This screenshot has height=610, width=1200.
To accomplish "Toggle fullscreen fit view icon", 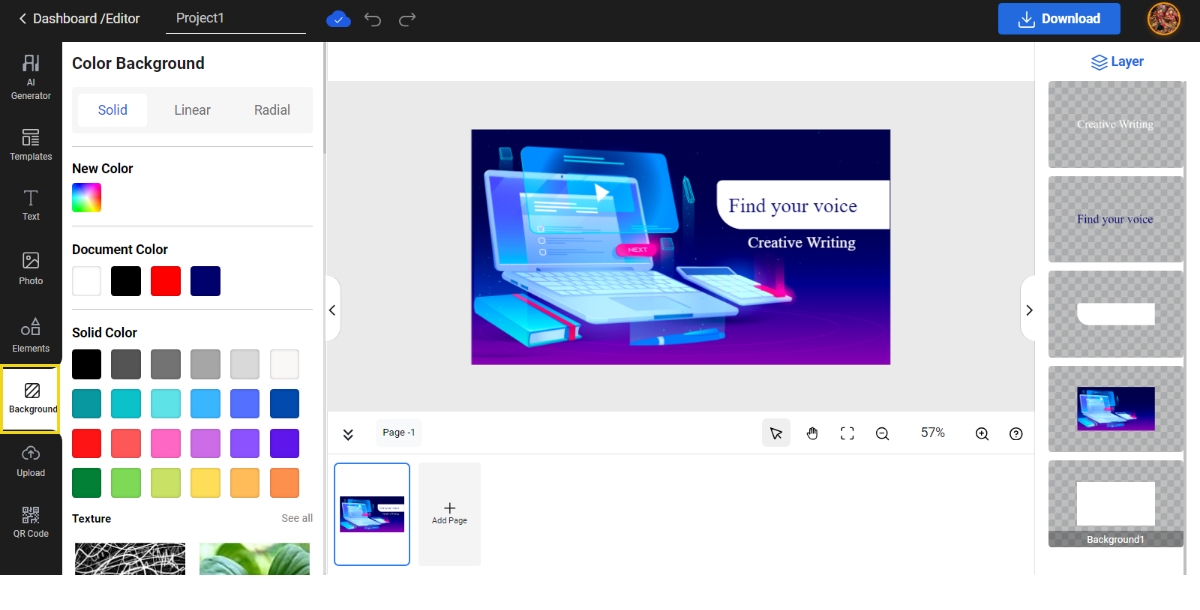I will click(847, 433).
